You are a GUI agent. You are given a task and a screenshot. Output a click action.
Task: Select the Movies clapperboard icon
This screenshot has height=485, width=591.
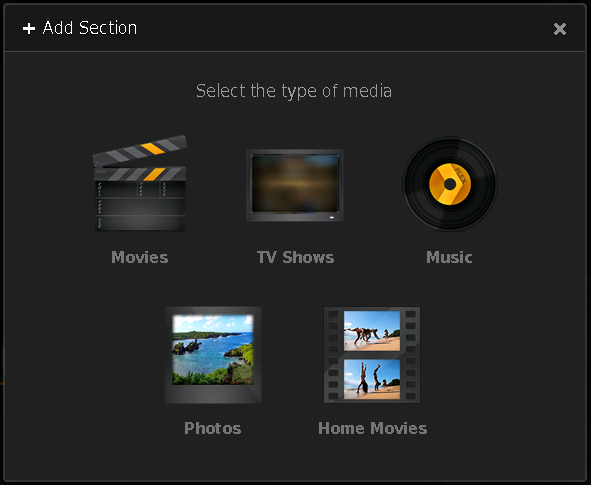tap(140, 183)
